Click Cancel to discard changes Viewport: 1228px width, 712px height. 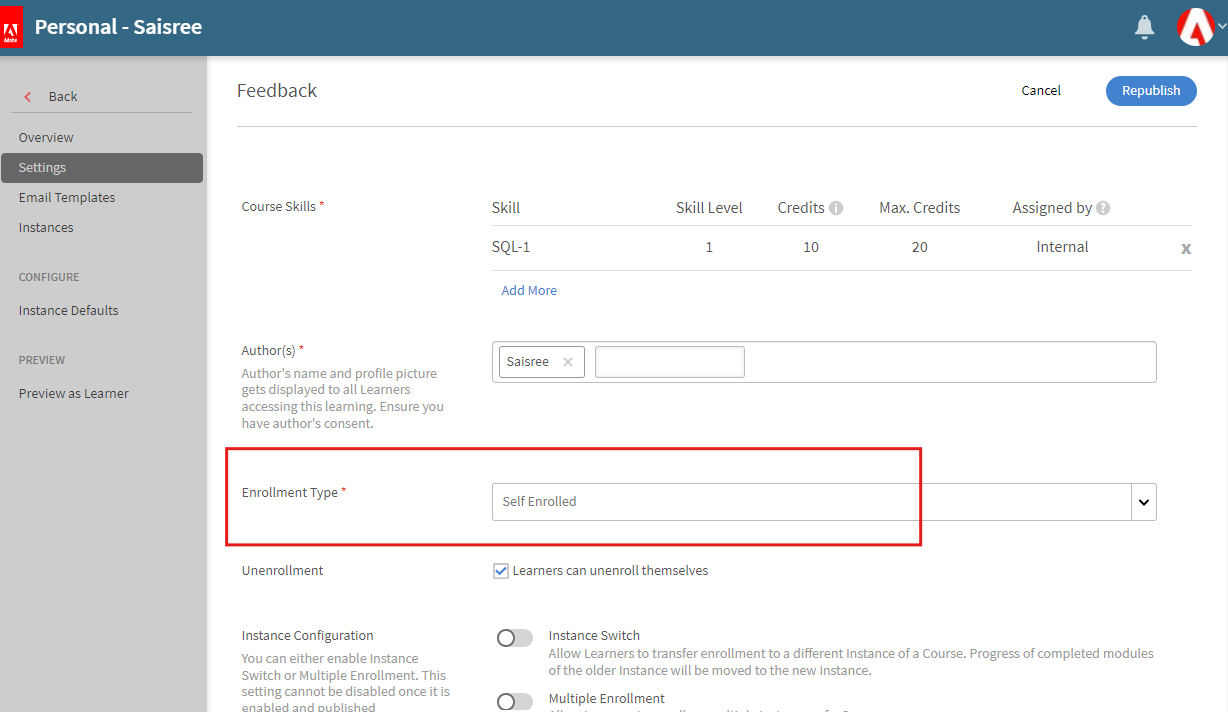(1040, 90)
